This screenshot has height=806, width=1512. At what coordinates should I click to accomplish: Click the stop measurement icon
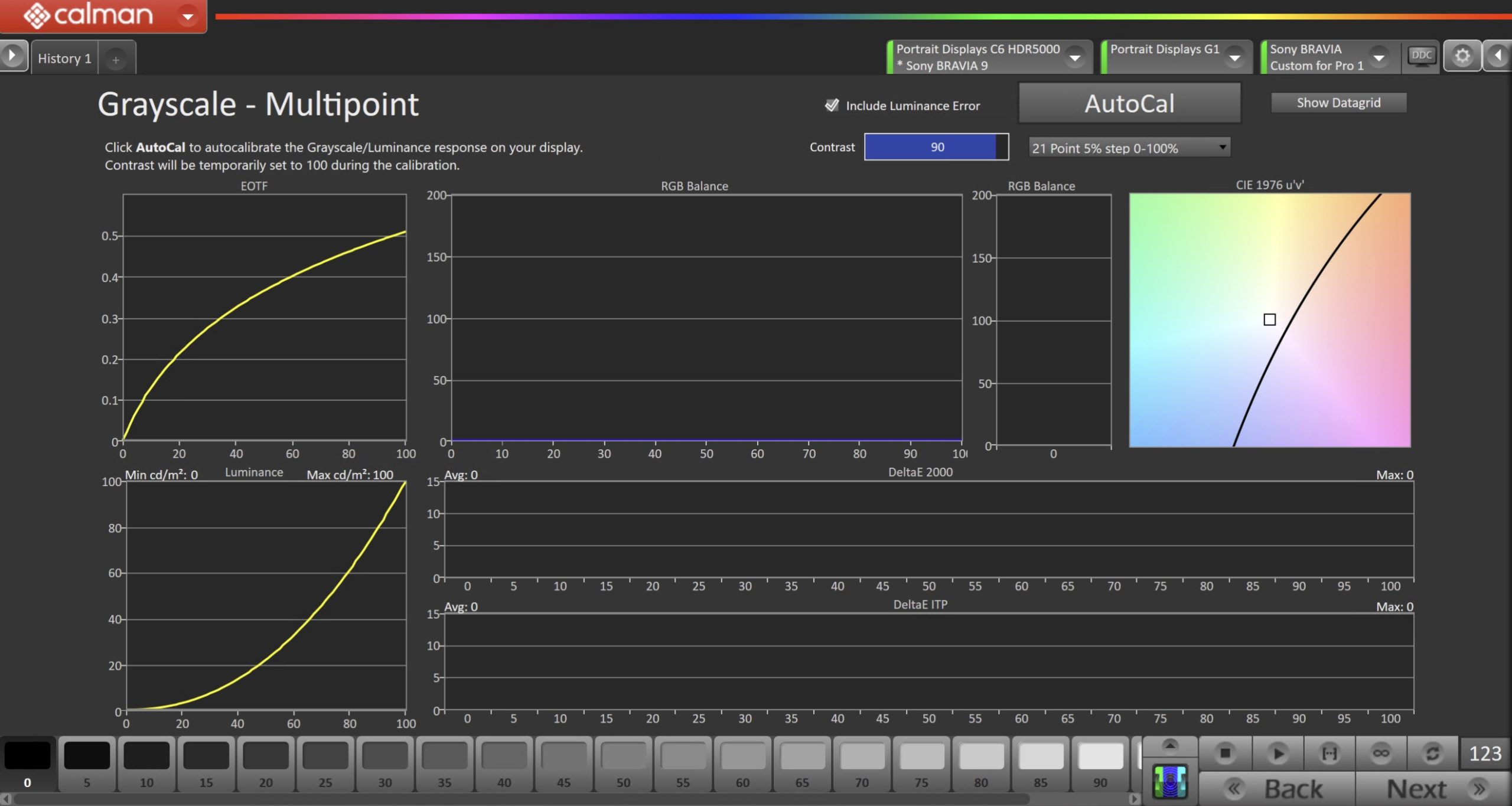point(1225,753)
